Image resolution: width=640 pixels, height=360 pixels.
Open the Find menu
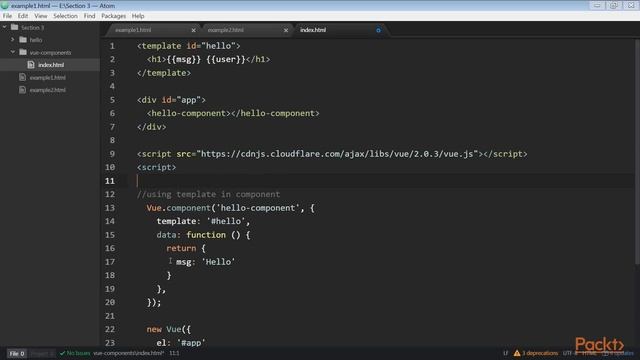click(89, 16)
